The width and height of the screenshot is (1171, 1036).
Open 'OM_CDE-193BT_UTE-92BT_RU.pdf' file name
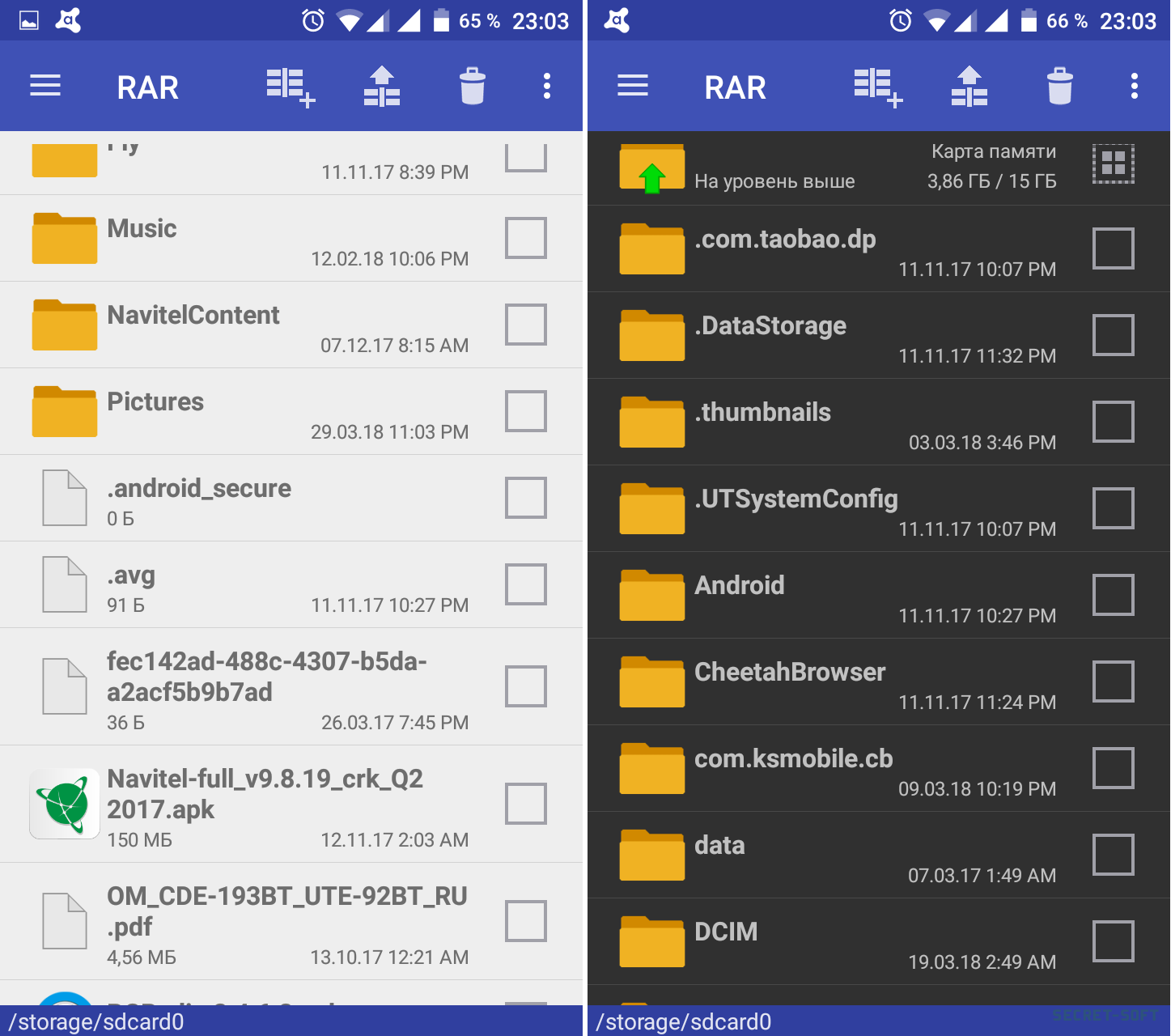287,911
